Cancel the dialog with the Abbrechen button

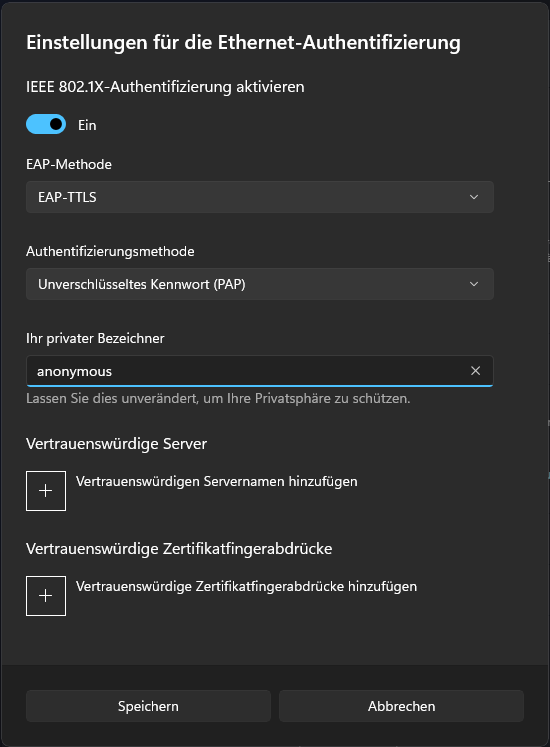(x=401, y=706)
